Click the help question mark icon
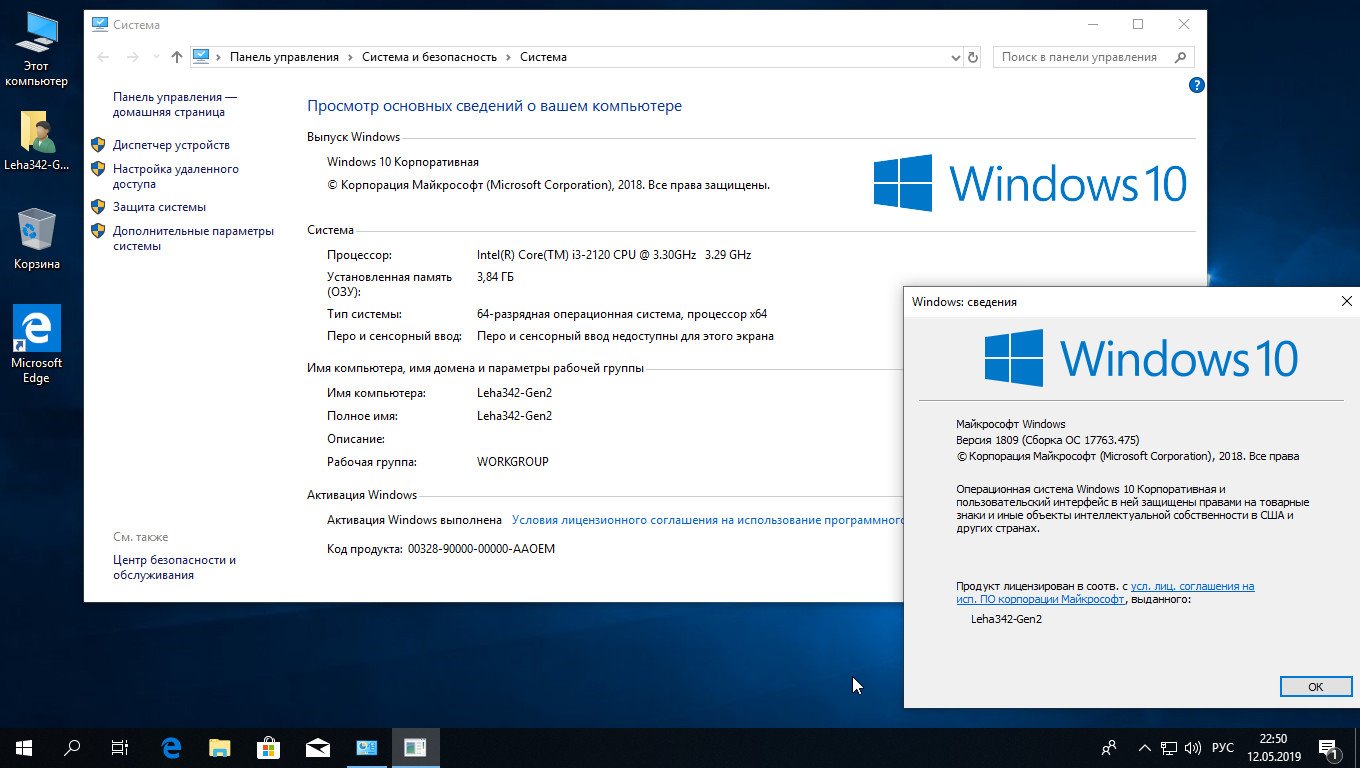Viewport: 1360px width, 768px height. point(1196,86)
